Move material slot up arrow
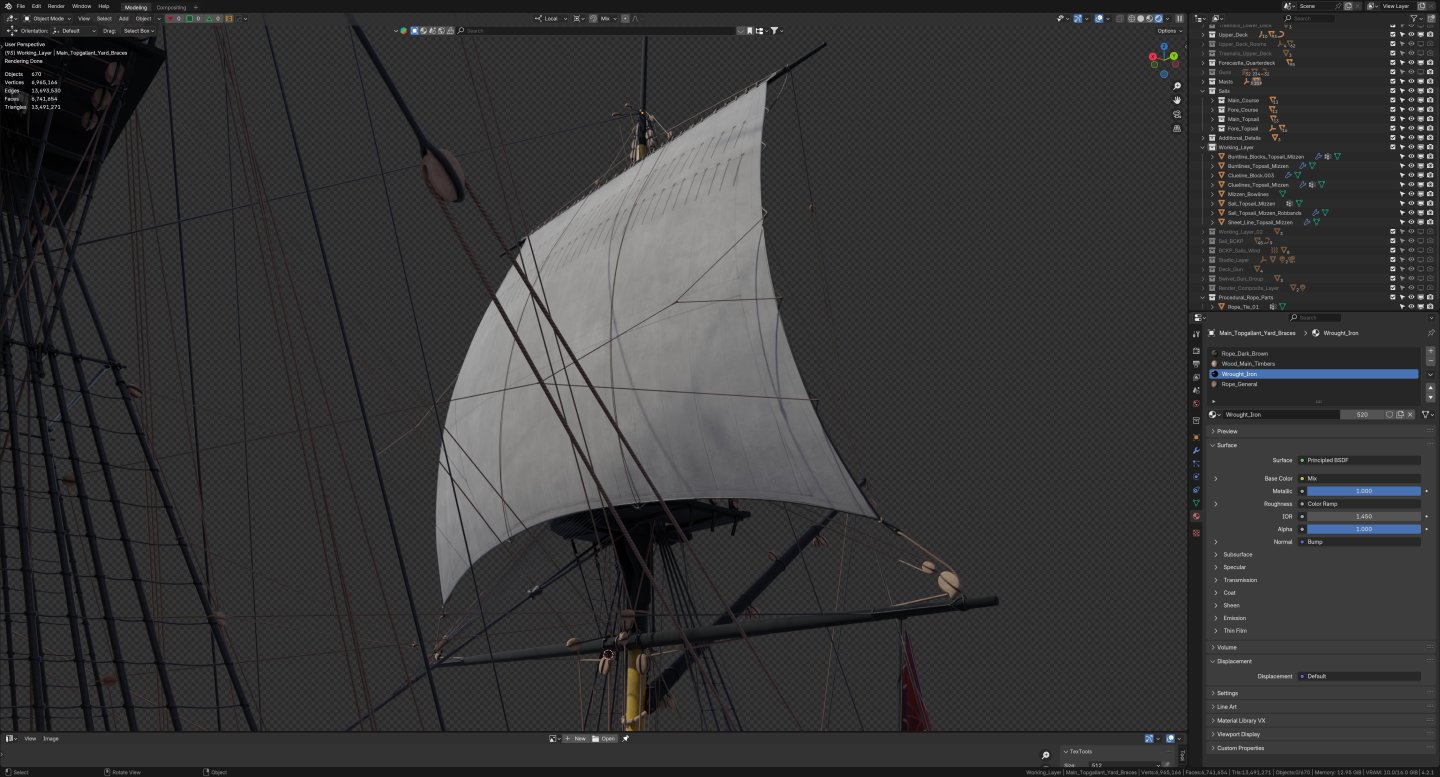Viewport: 1440px width, 777px height. click(x=1430, y=389)
